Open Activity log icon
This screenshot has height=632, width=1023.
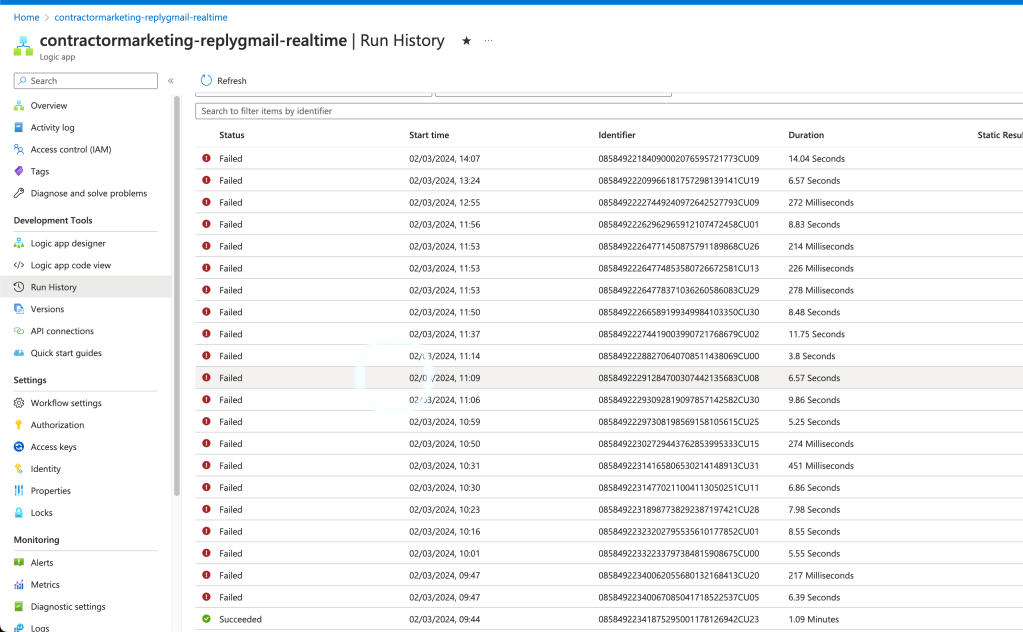[19, 128]
